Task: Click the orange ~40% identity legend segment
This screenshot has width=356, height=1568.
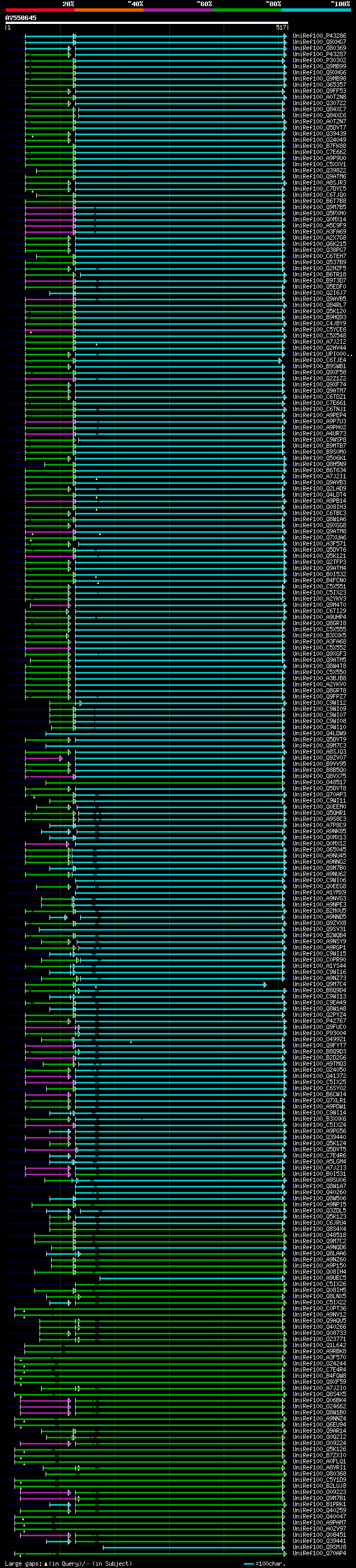Action: (x=109, y=10)
